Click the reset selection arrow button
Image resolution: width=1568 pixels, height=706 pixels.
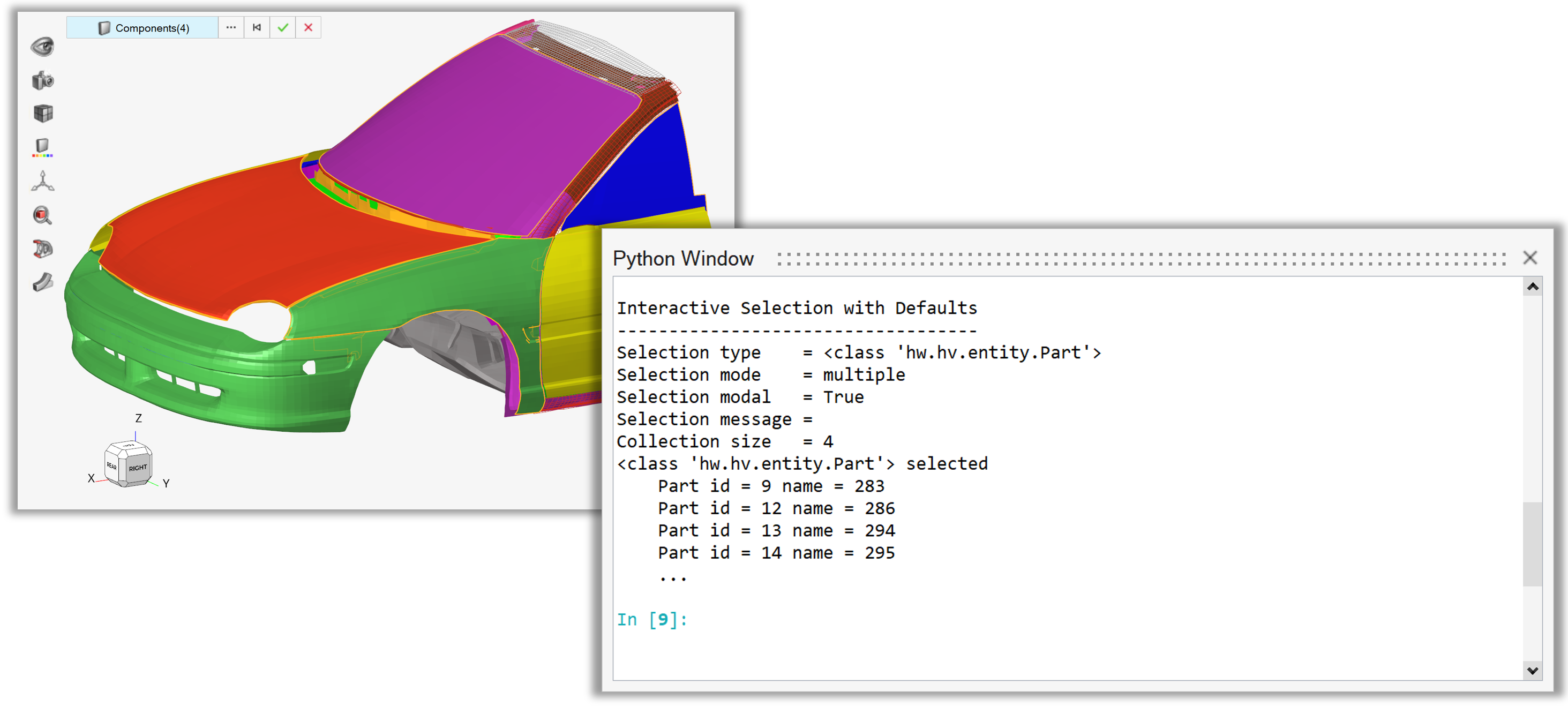pos(257,28)
